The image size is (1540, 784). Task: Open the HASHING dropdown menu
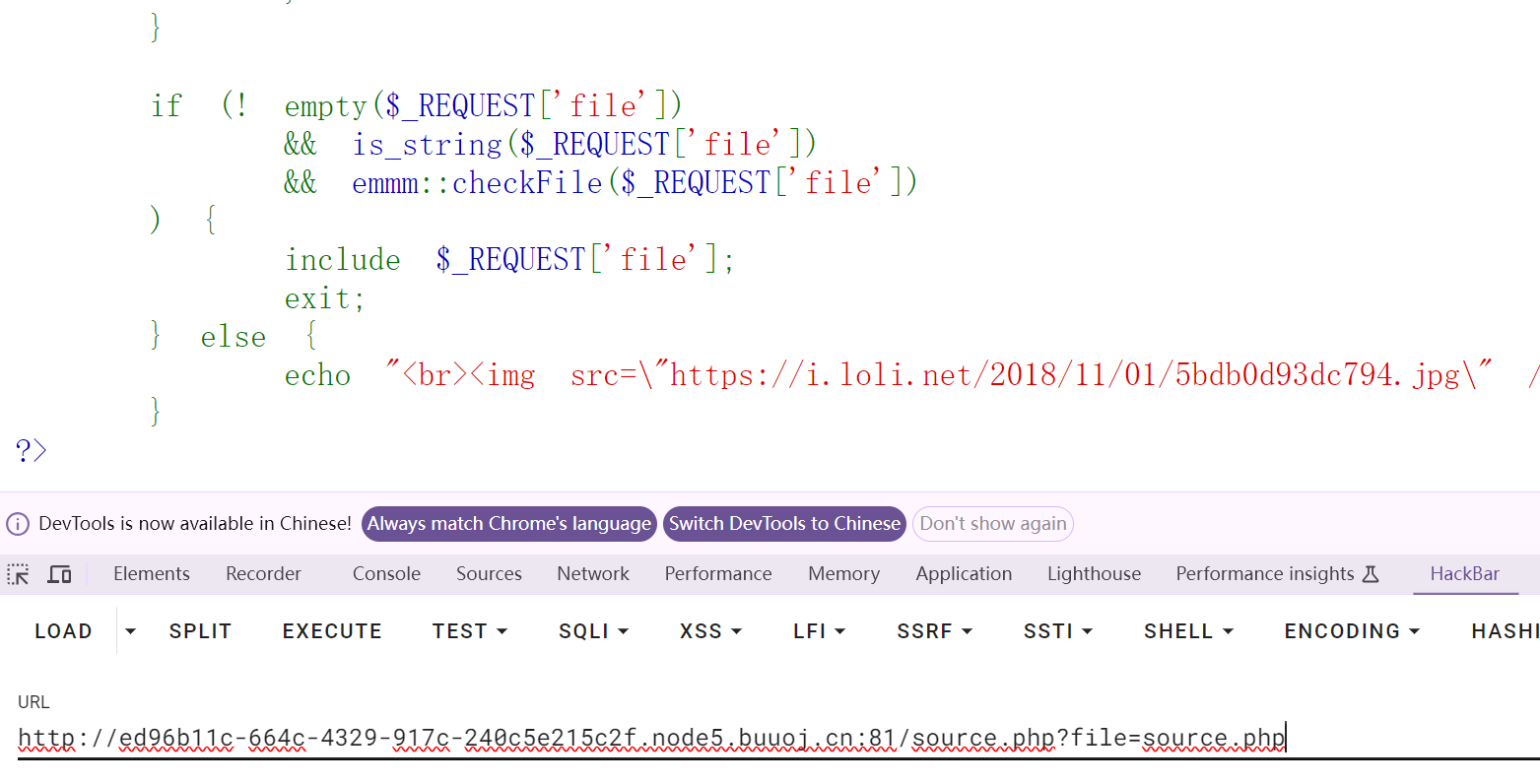(x=1505, y=631)
